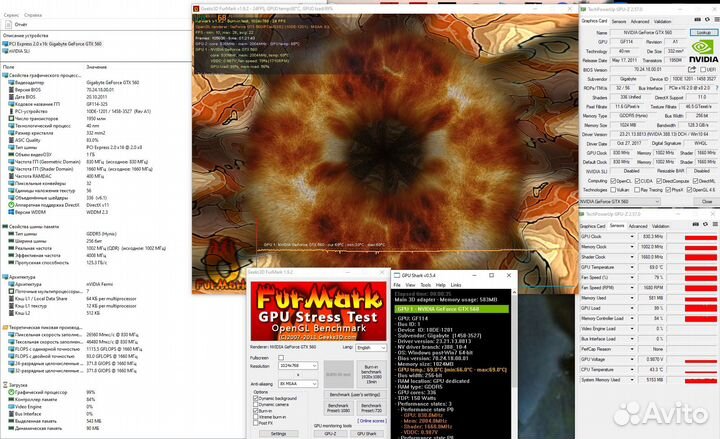The width and height of the screenshot is (720, 439).
Task: Click the GPU Shark title bar icon
Action: (397, 276)
